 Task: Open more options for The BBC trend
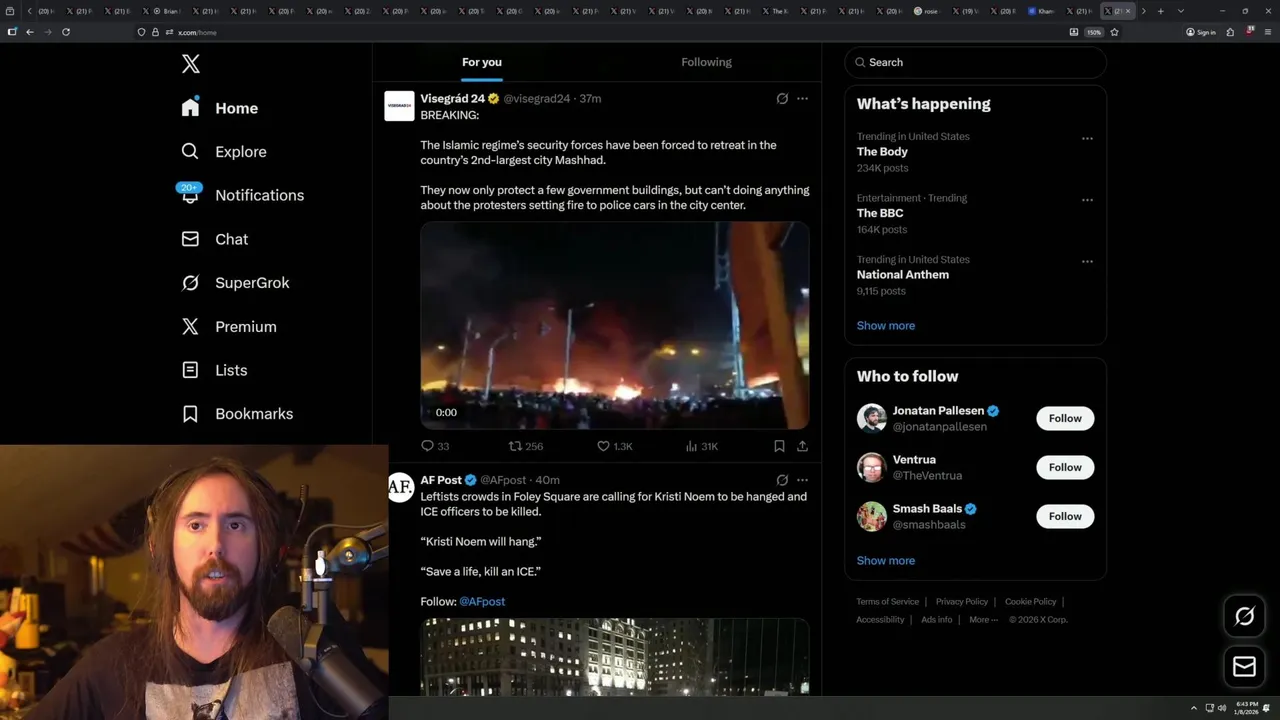click(x=1087, y=200)
